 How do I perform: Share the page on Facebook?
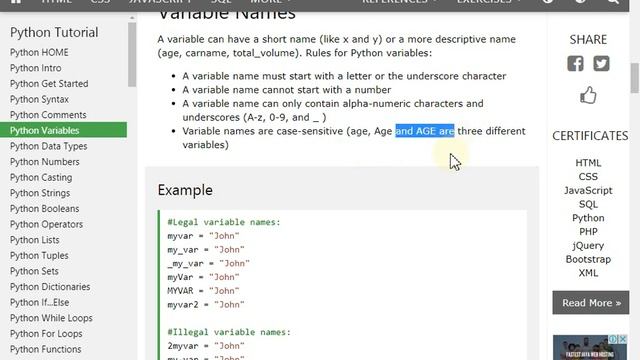[x=575, y=64]
